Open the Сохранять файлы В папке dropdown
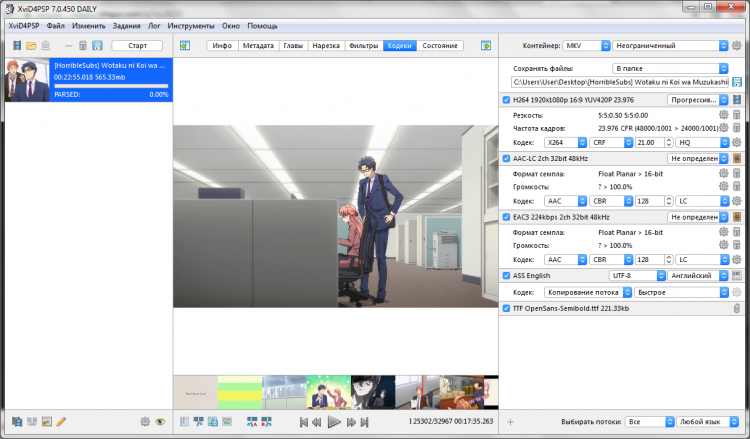This screenshot has height=439, width=750. click(670, 68)
